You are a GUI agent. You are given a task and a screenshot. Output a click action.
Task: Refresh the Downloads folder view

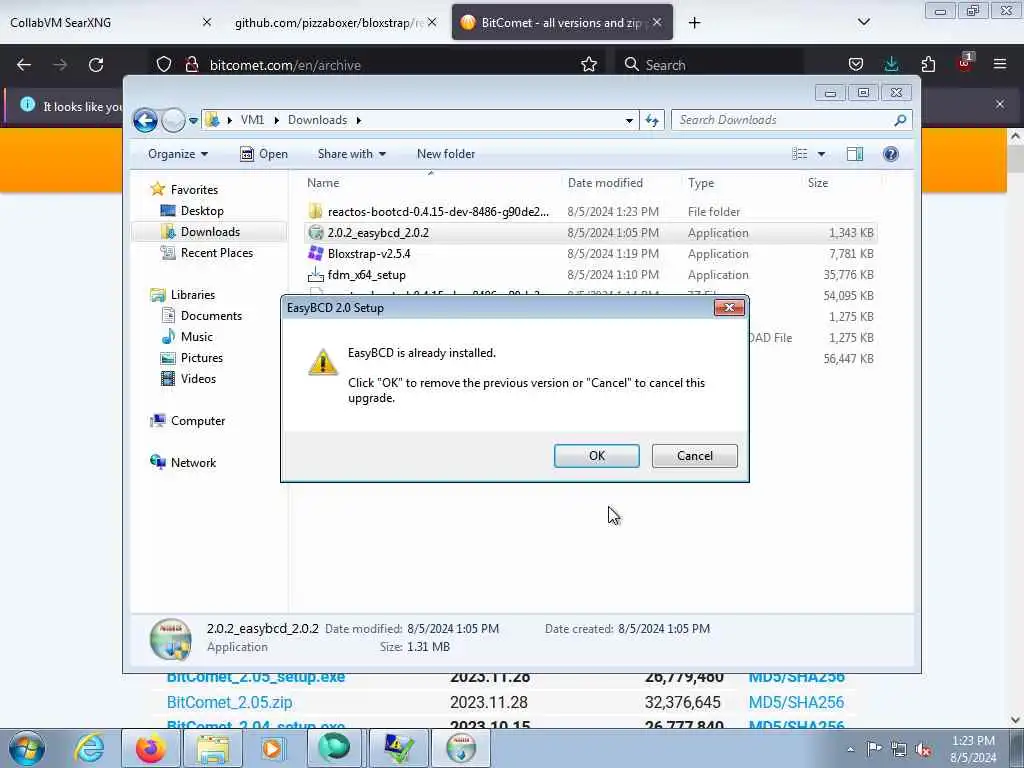(652, 120)
